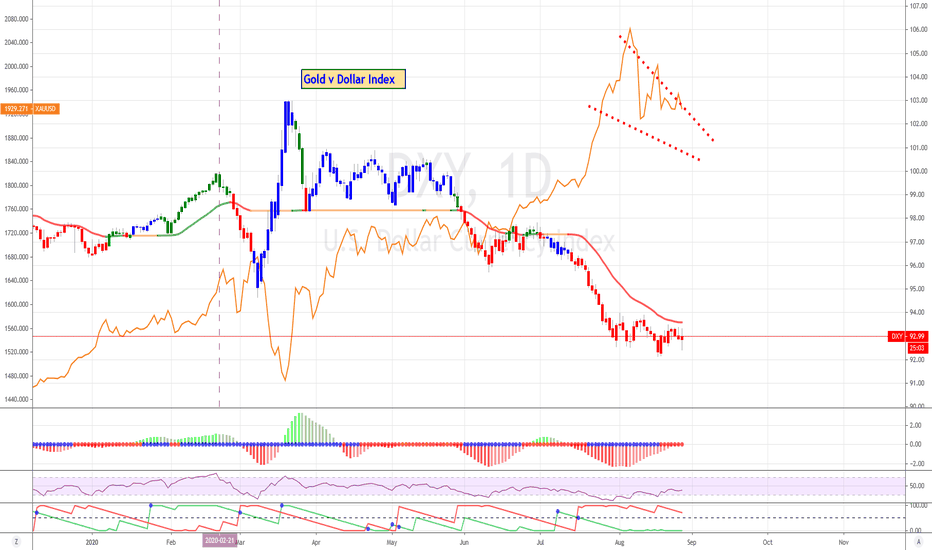
Task: Click the red DXY 92.99 price label
Action: tap(908, 337)
